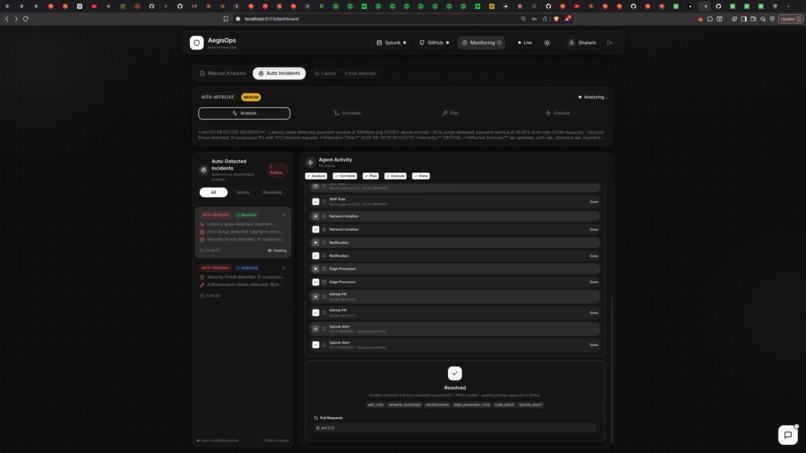Viewport: 806px width, 453px height.
Task: Click 'Error surge detected' incident line
Action: (242, 232)
